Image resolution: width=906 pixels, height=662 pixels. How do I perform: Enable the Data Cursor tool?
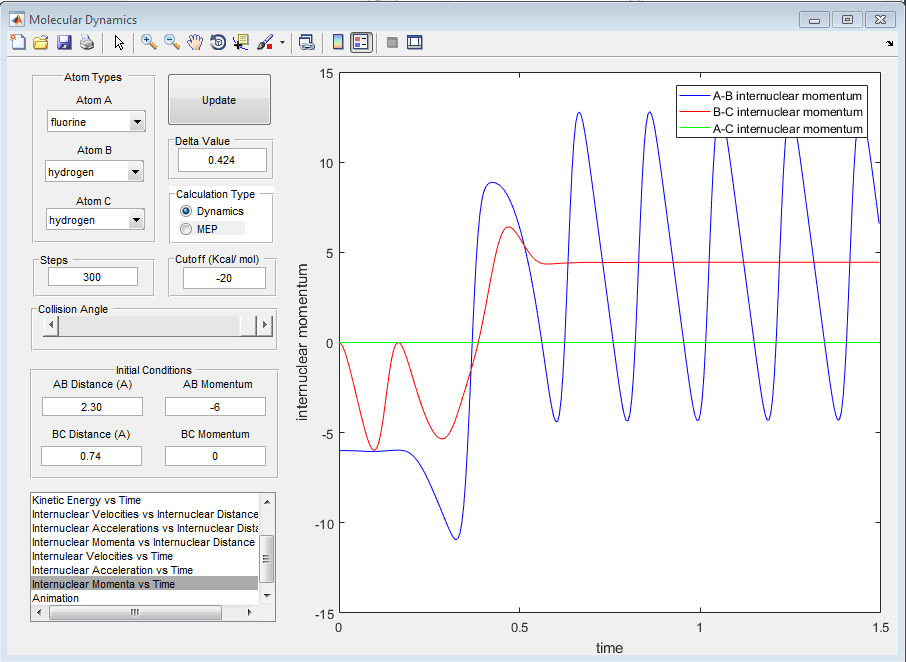pos(240,42)
